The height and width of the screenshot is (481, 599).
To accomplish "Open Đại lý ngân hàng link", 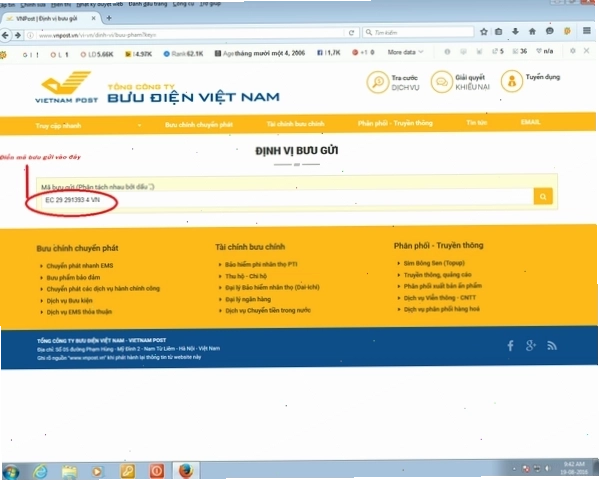I will pyautogui.click(x=248, y=299).
